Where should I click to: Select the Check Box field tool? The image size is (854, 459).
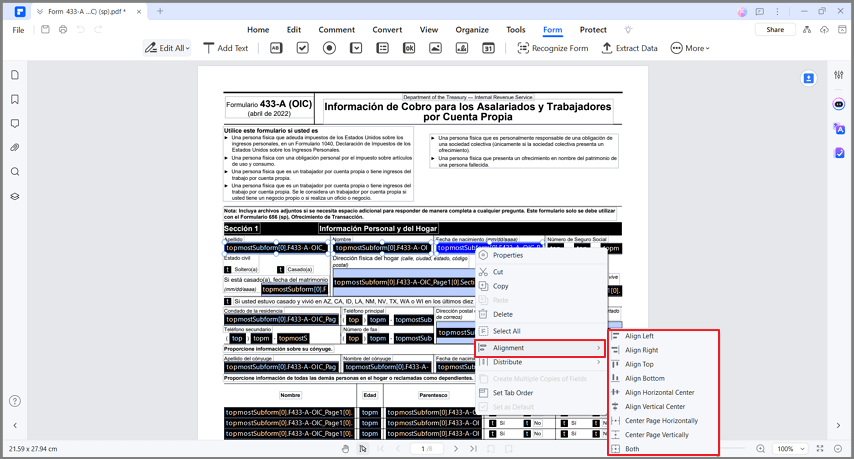point(303,48)
